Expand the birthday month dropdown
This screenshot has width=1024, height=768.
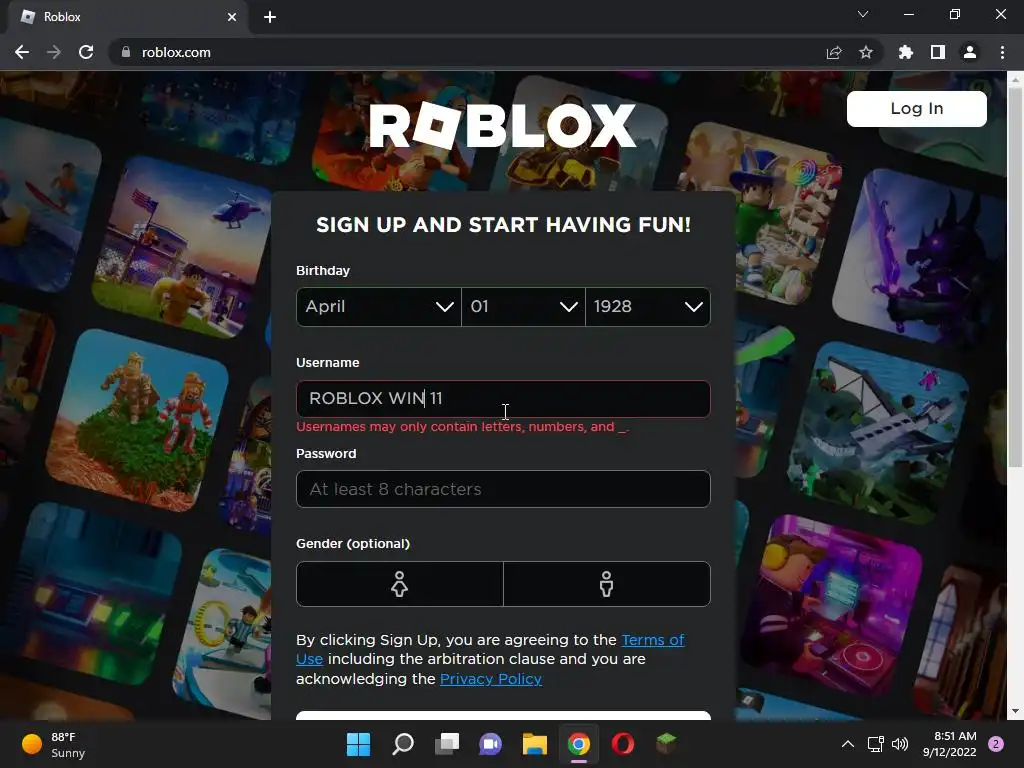[x=379, y=306]
